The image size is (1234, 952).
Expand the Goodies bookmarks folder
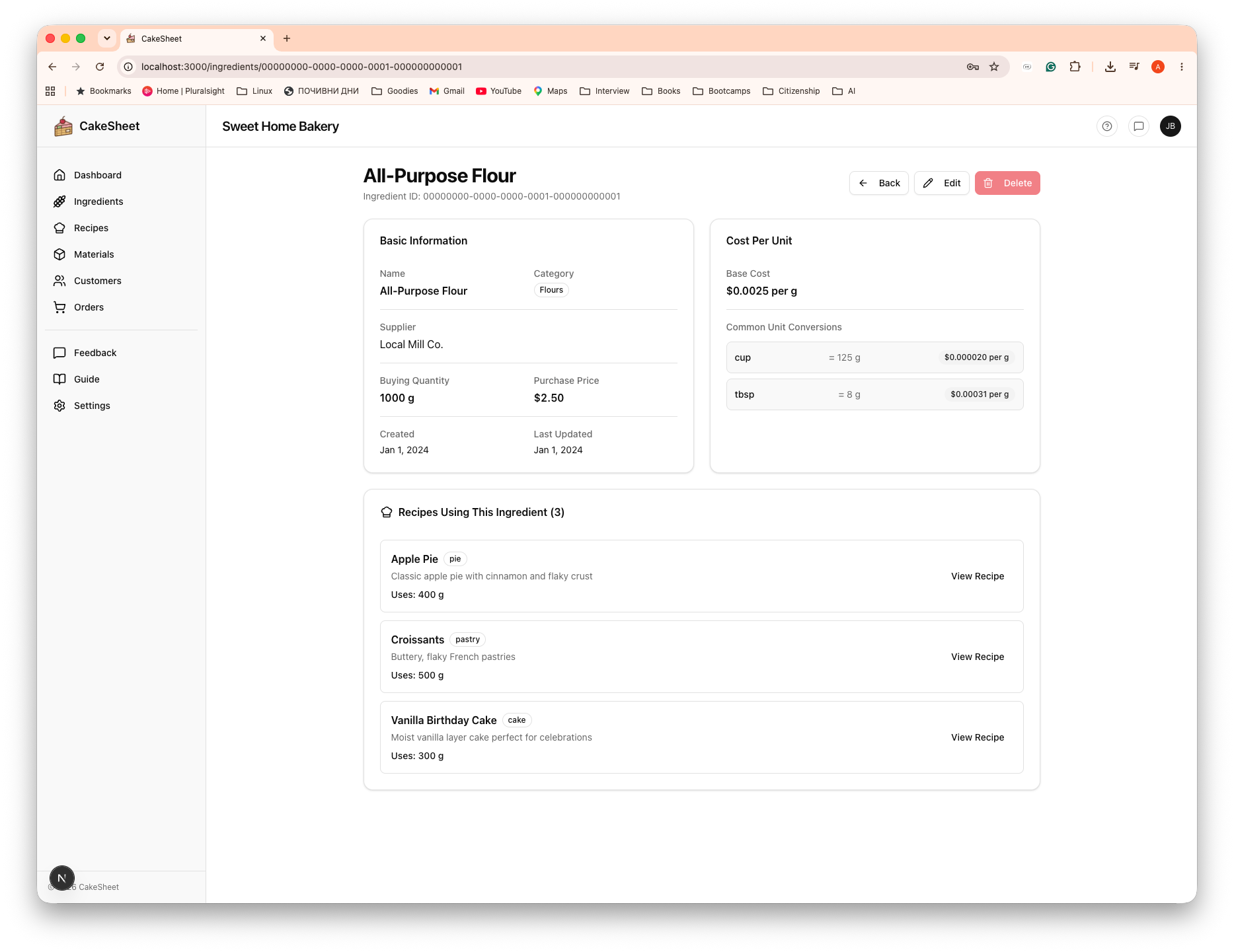(395, 91)
